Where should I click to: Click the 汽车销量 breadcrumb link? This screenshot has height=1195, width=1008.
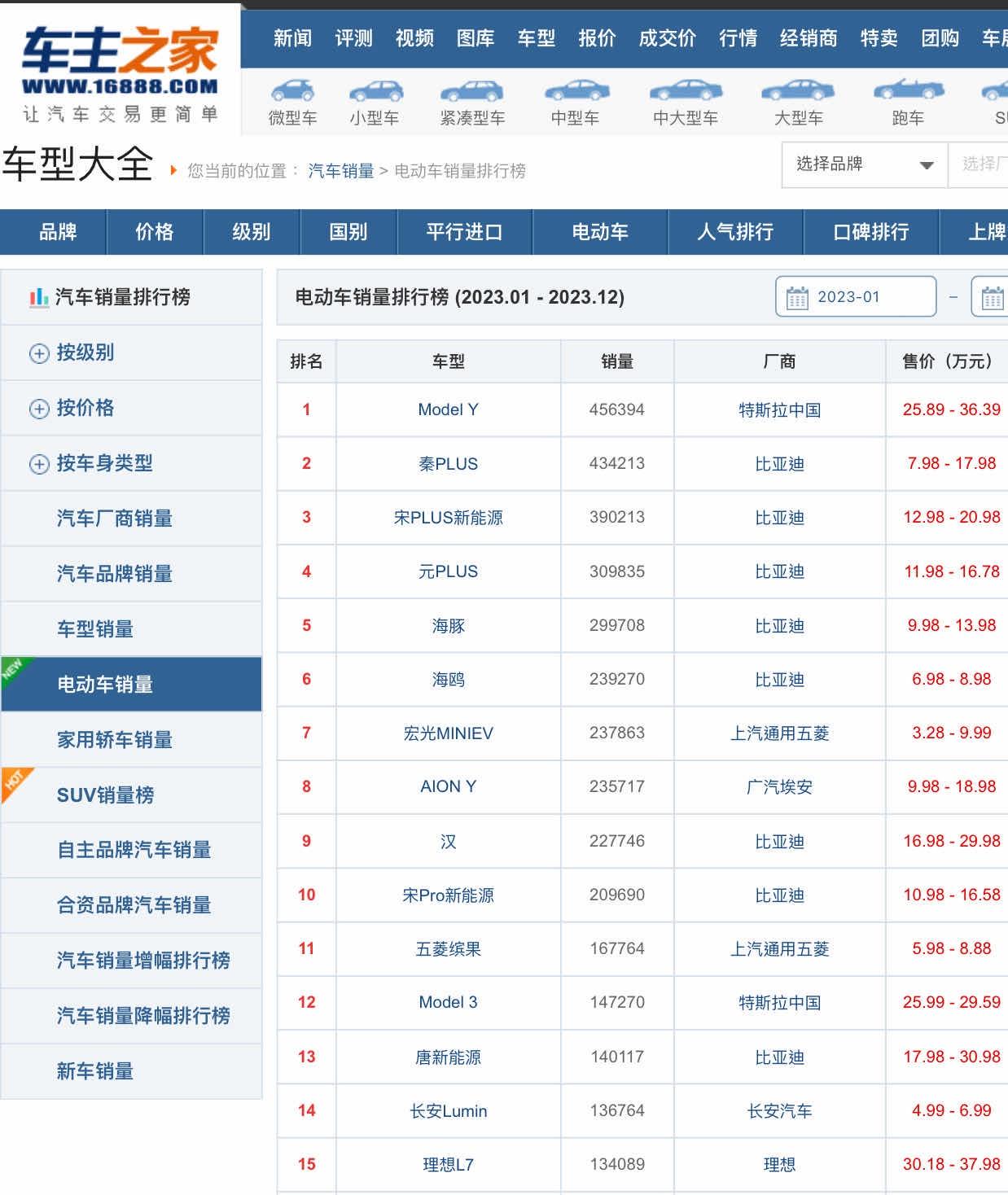(340, 171)
